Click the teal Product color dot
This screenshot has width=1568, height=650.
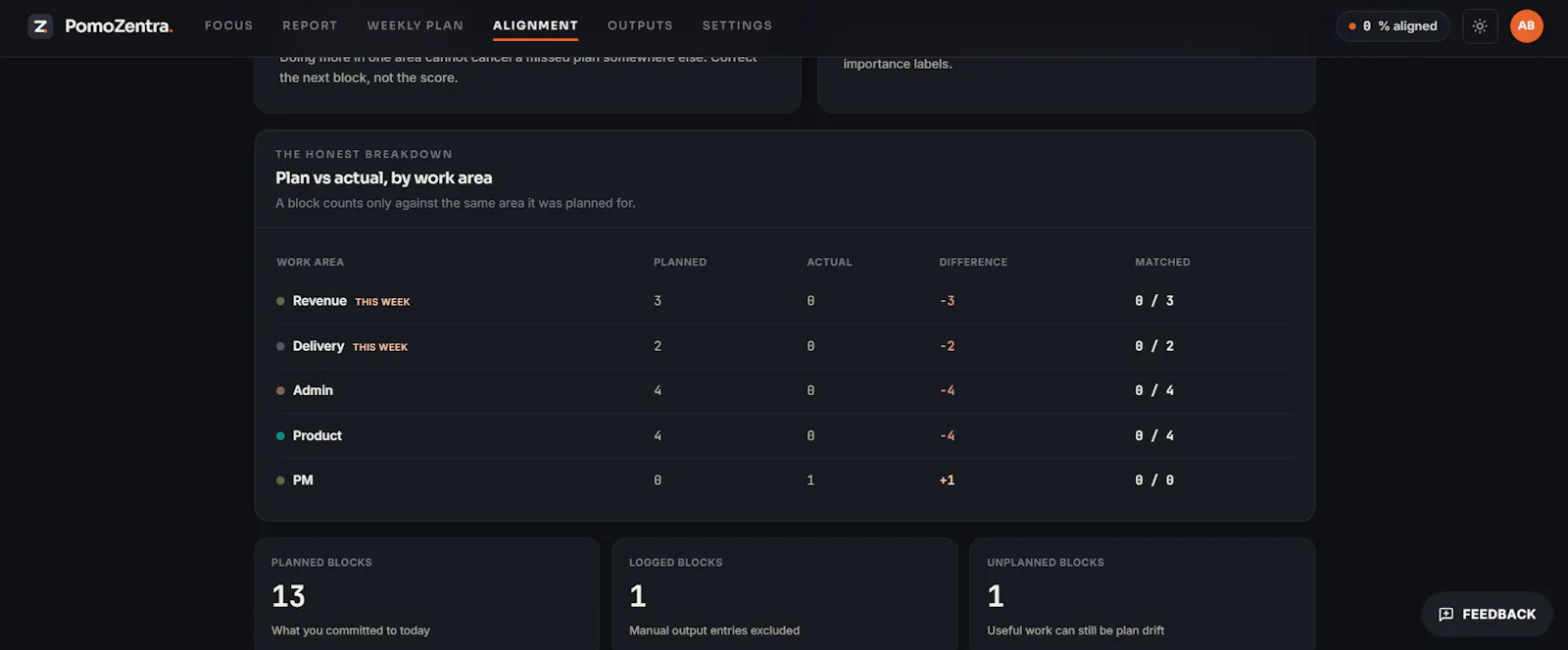(280, 436)
